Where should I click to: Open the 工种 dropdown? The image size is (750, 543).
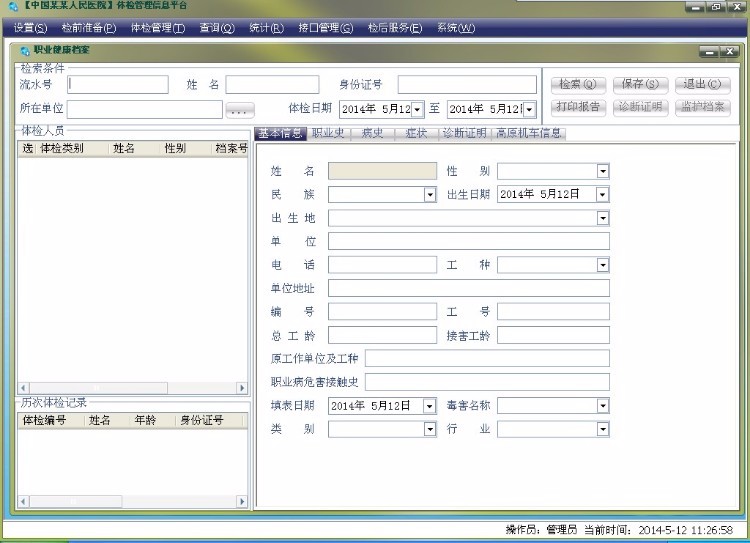pos(602,265)
